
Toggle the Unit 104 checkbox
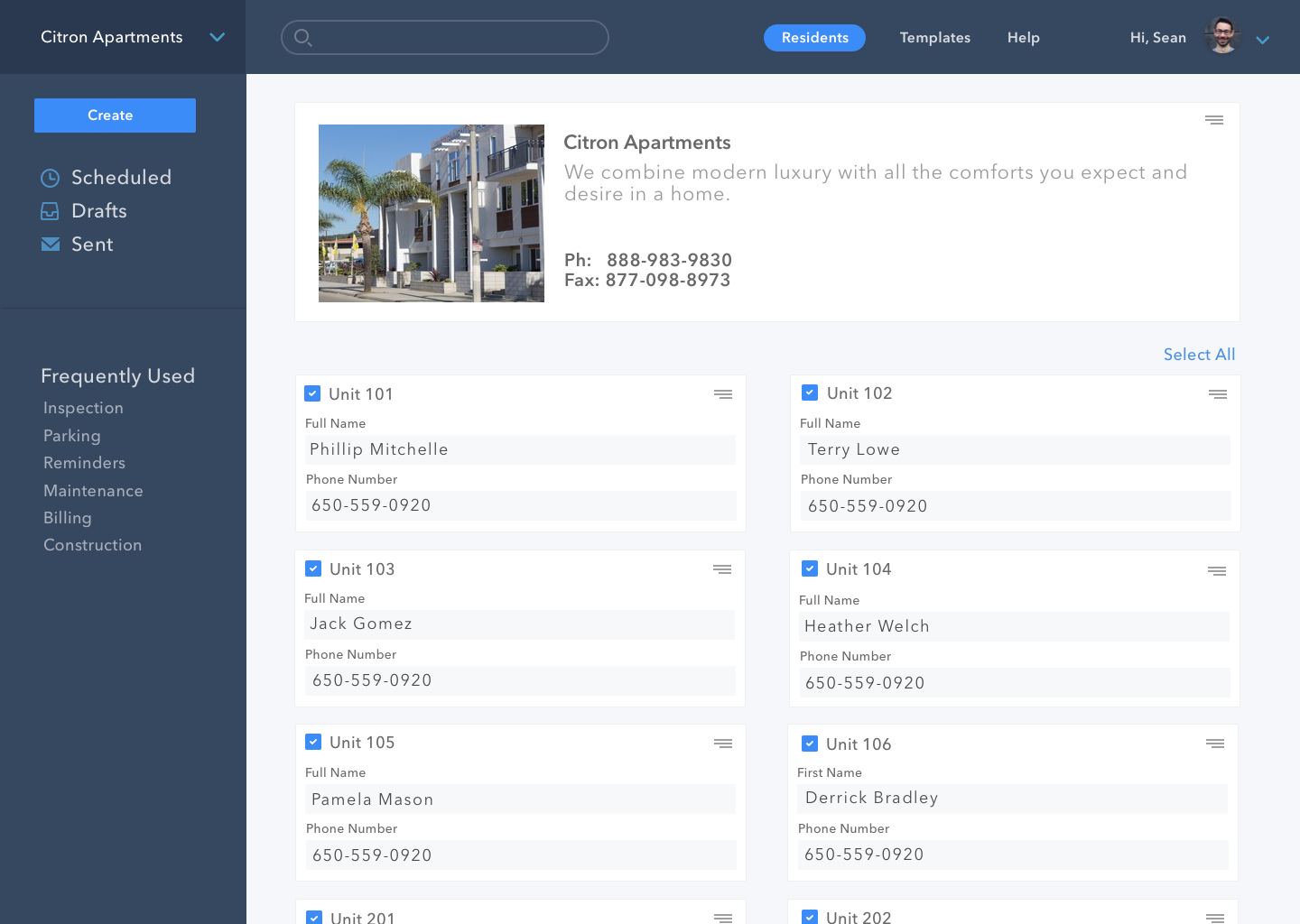(810, 568)
